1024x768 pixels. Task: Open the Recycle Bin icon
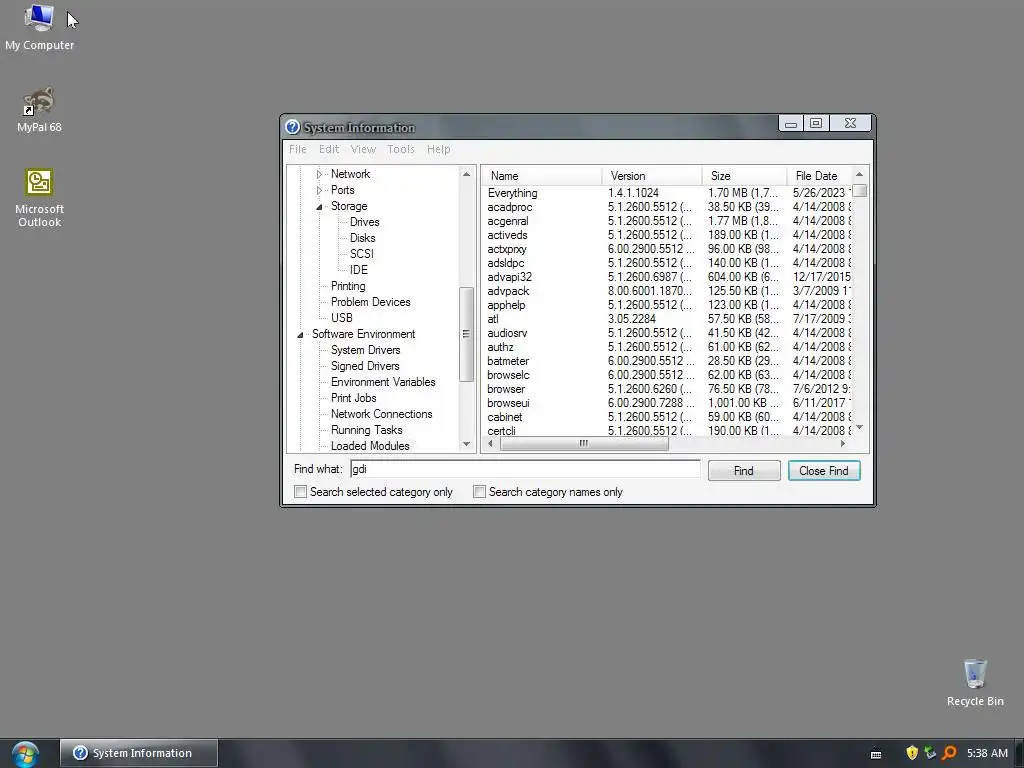pyautogui.click(x=975, y=683)
